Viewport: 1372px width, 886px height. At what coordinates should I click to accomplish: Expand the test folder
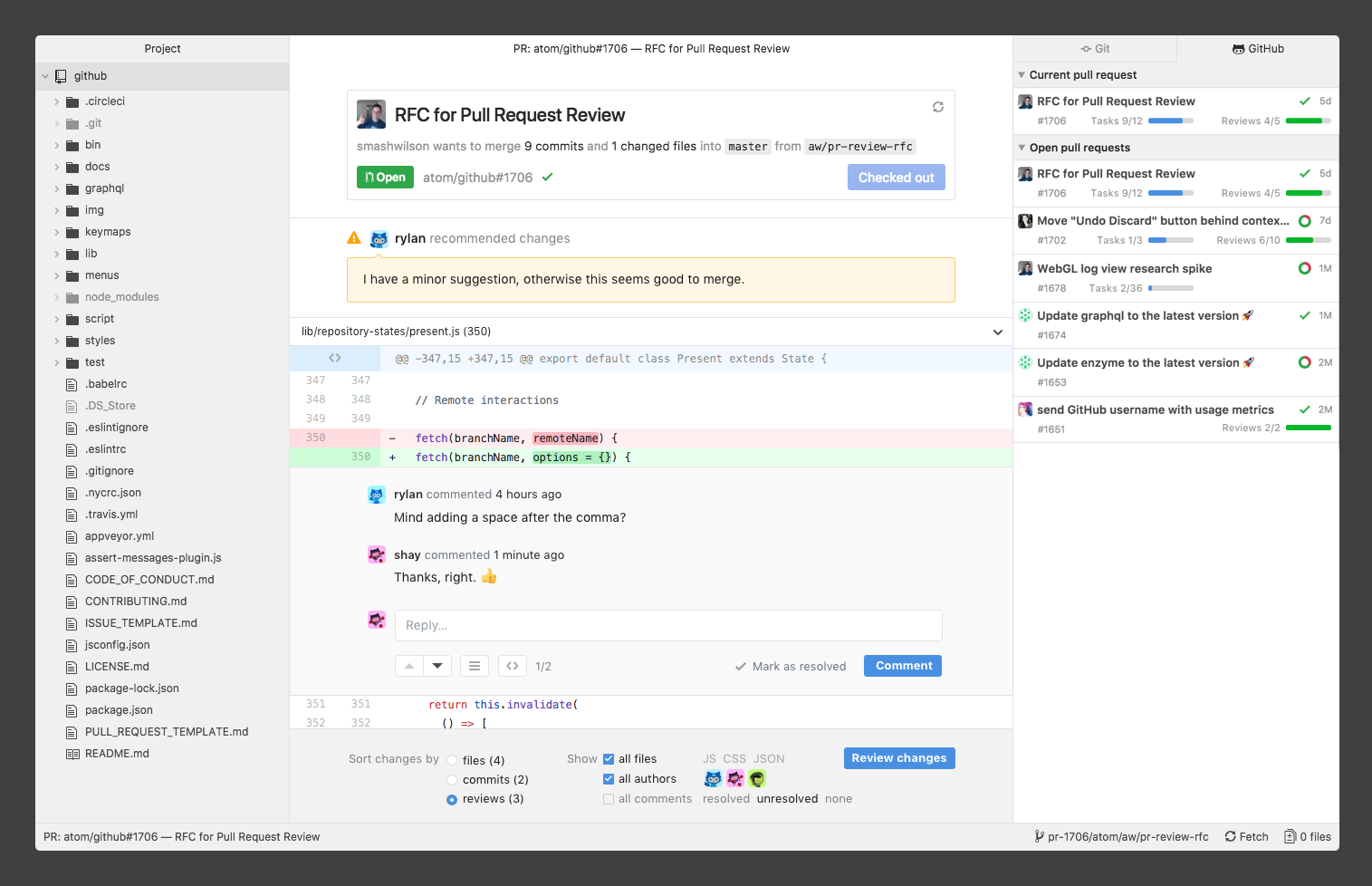click(56, 362)
